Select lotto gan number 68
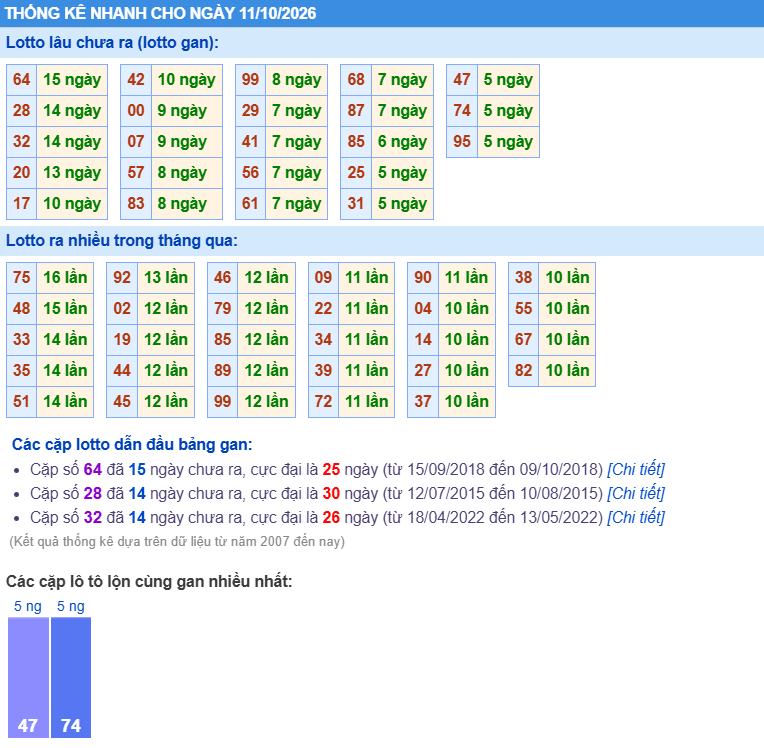 356,79
